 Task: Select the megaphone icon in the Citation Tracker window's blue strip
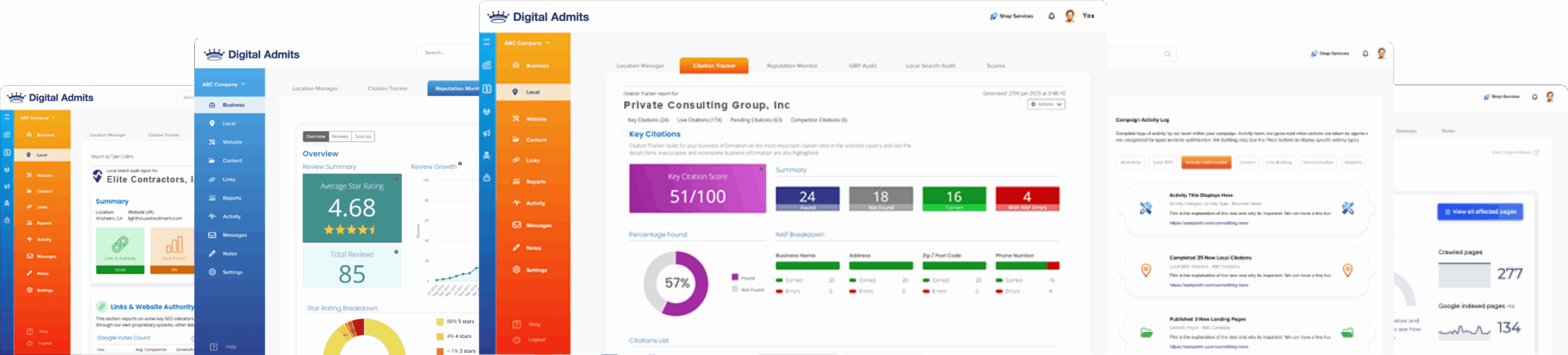pyautogui.click(x=487, y=133)
